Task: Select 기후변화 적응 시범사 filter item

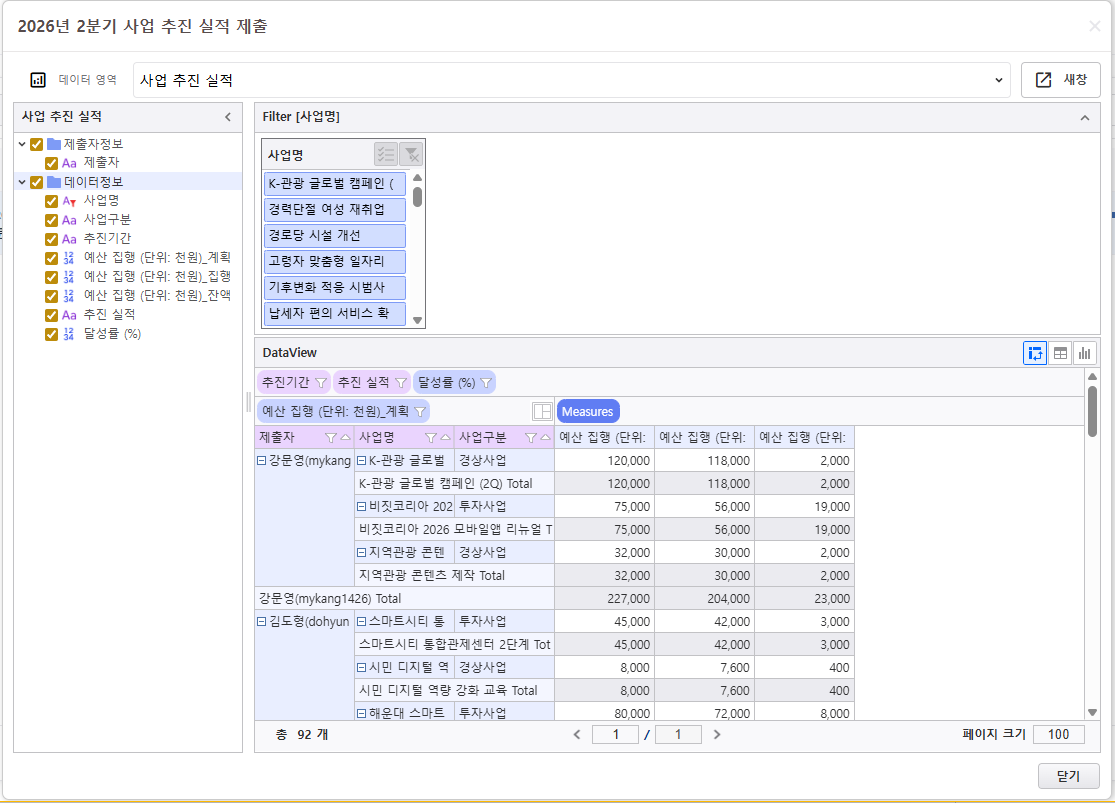Action: point(335,287)
